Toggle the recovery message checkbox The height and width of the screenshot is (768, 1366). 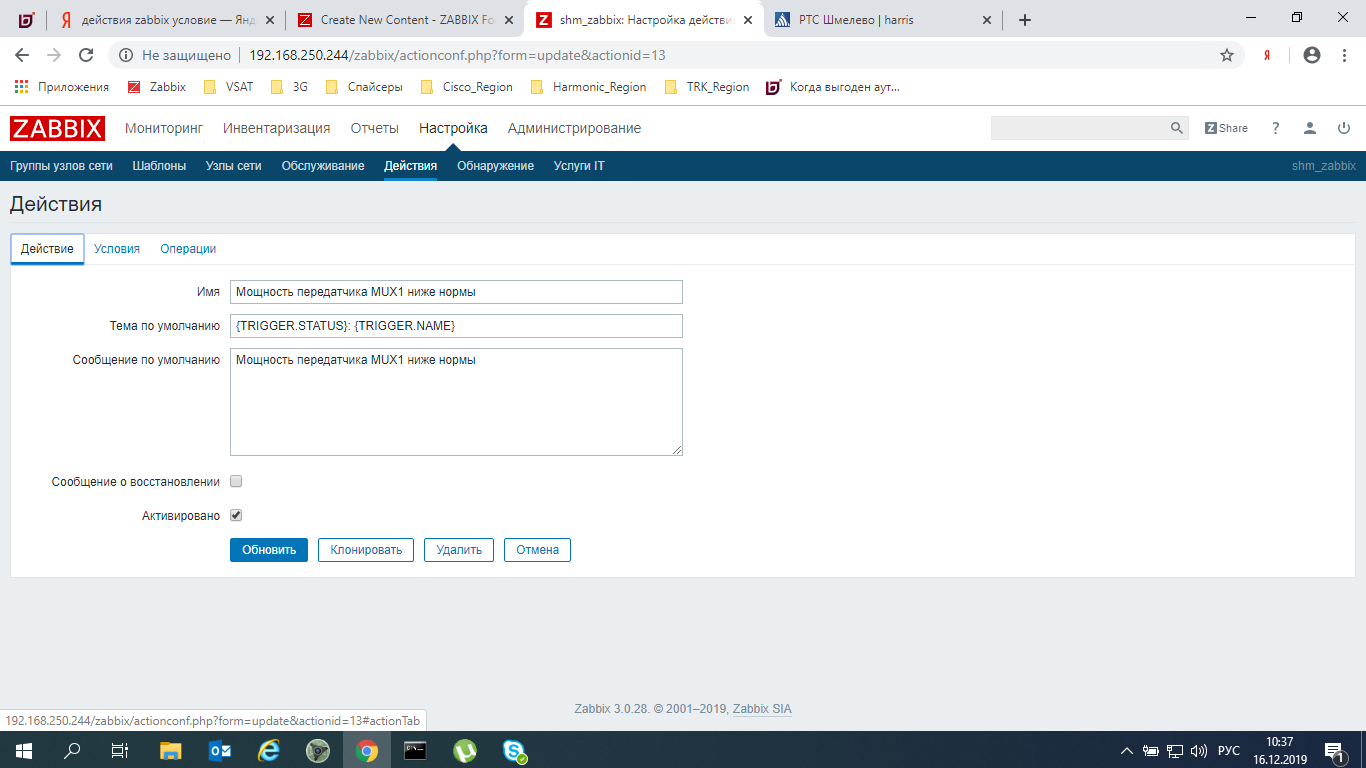tap(236, 481)
